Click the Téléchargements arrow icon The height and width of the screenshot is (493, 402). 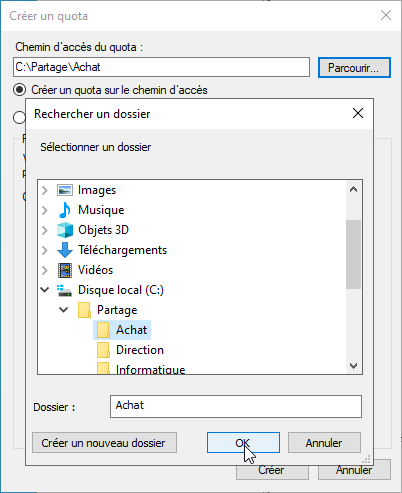(x=65, y=250)
